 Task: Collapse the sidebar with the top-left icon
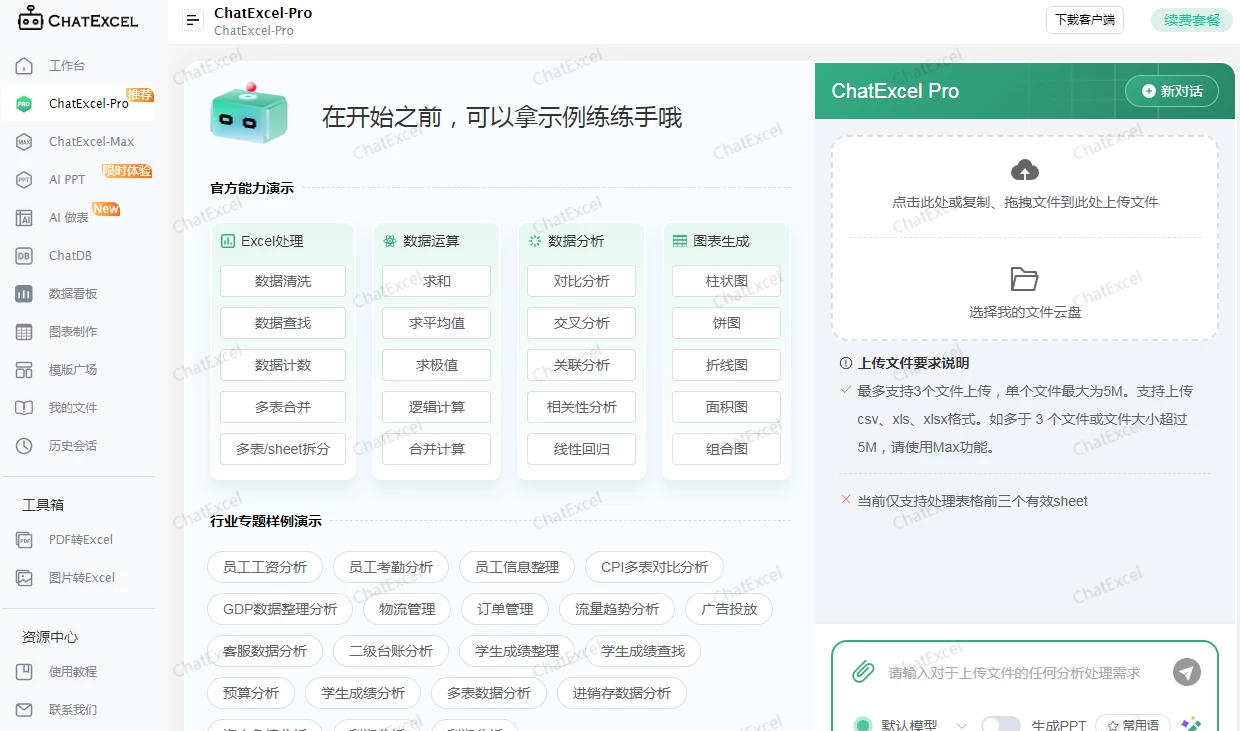click(x=192, y=19)
